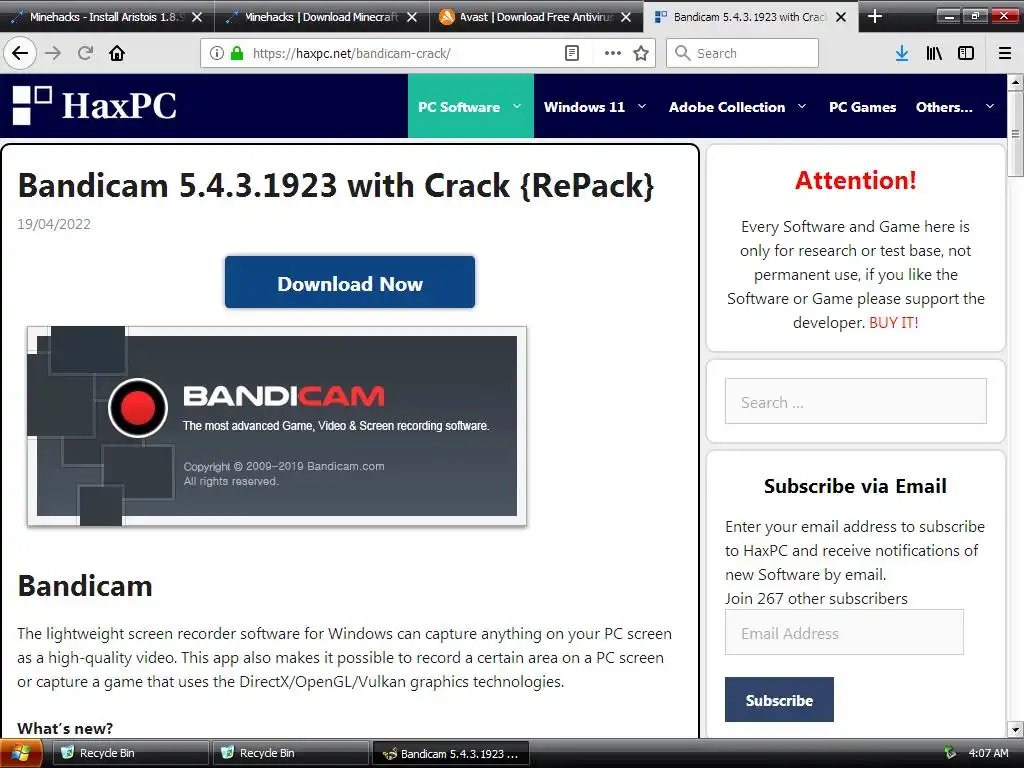The width and height of the screenshot is (1024, 768).
Task: Expand the Adobe Collection dropdown chevron
Action: point(802,106)
